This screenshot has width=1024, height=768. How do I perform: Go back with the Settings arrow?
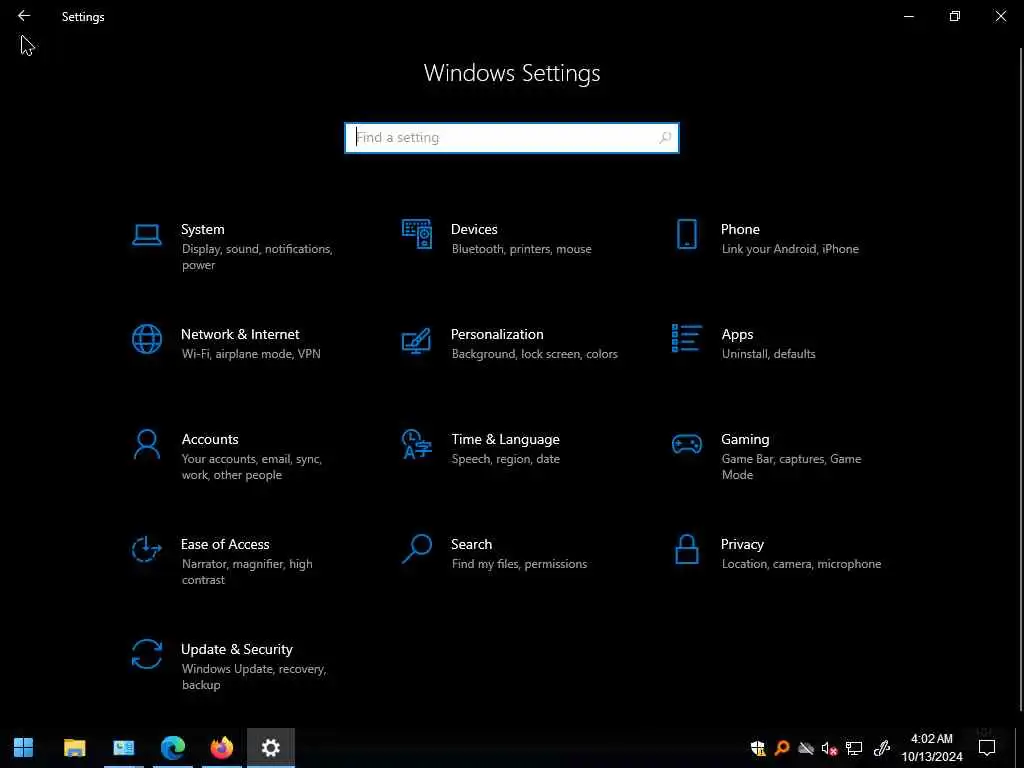coord(24,16)
